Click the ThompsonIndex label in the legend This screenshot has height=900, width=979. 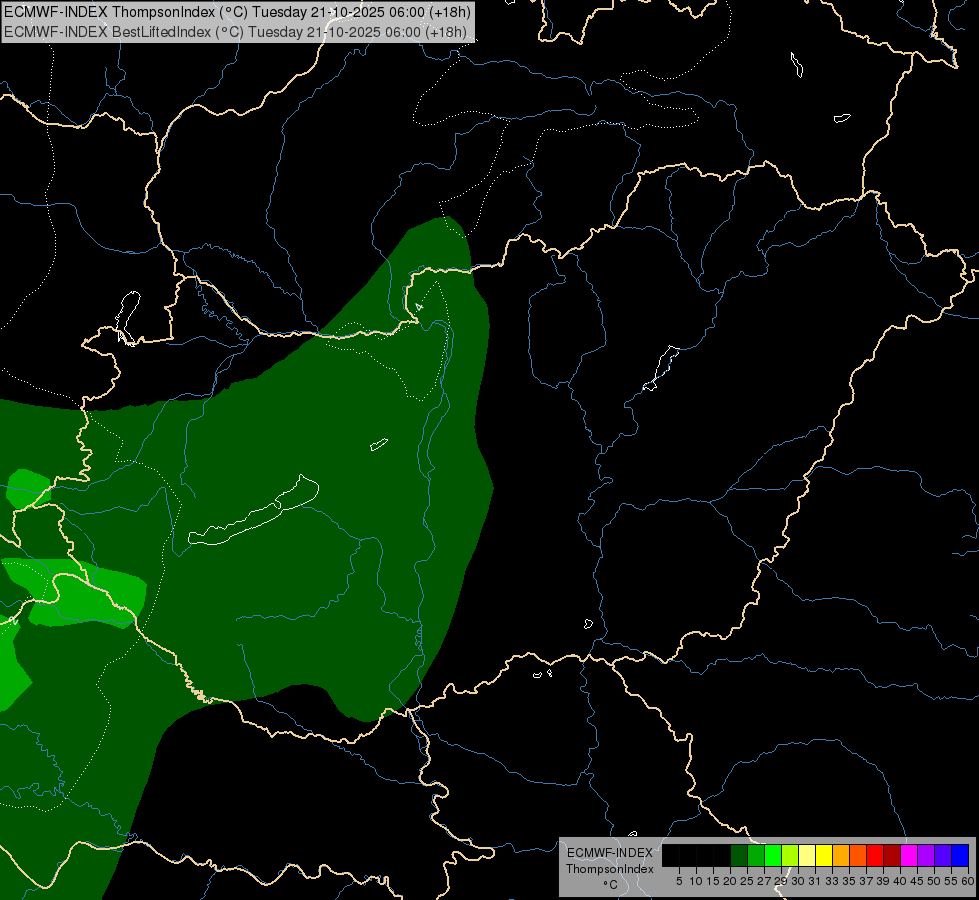pos(610,869)
